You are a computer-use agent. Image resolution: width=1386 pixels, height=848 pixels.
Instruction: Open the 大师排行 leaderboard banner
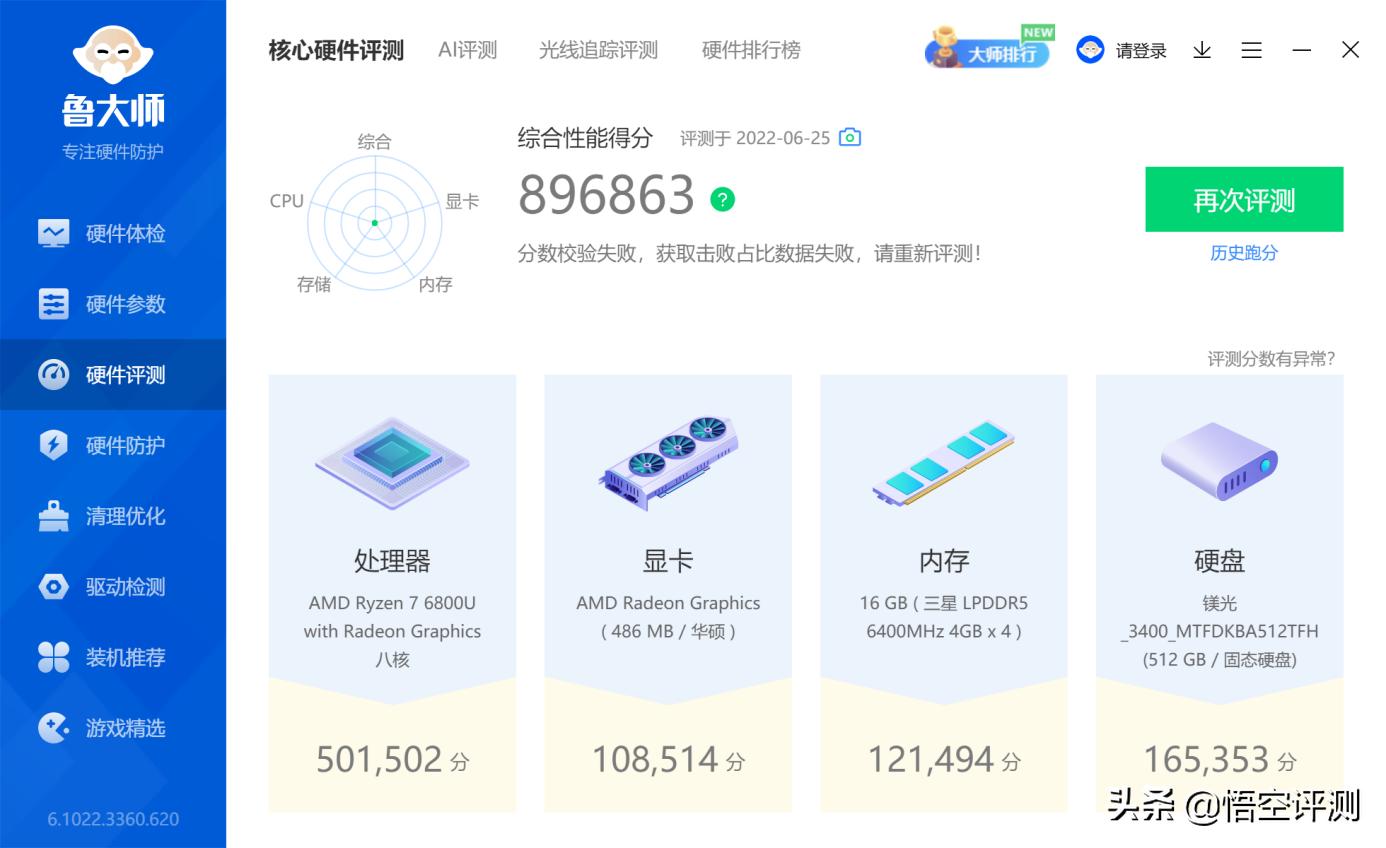(x=987, y=50)
